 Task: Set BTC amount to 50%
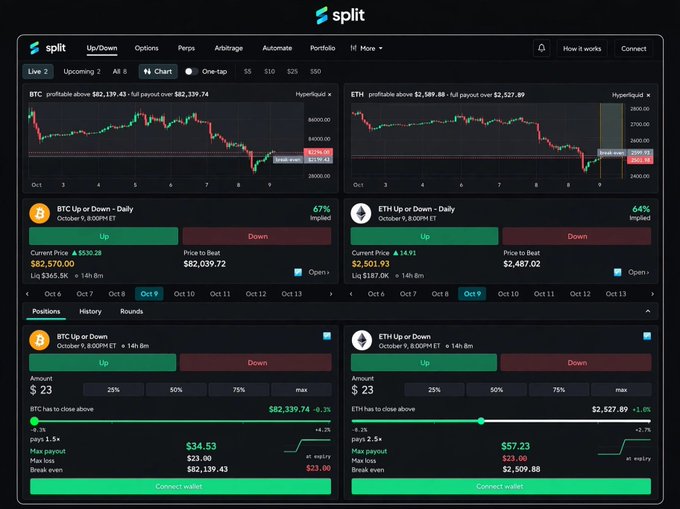pos(176,390)
